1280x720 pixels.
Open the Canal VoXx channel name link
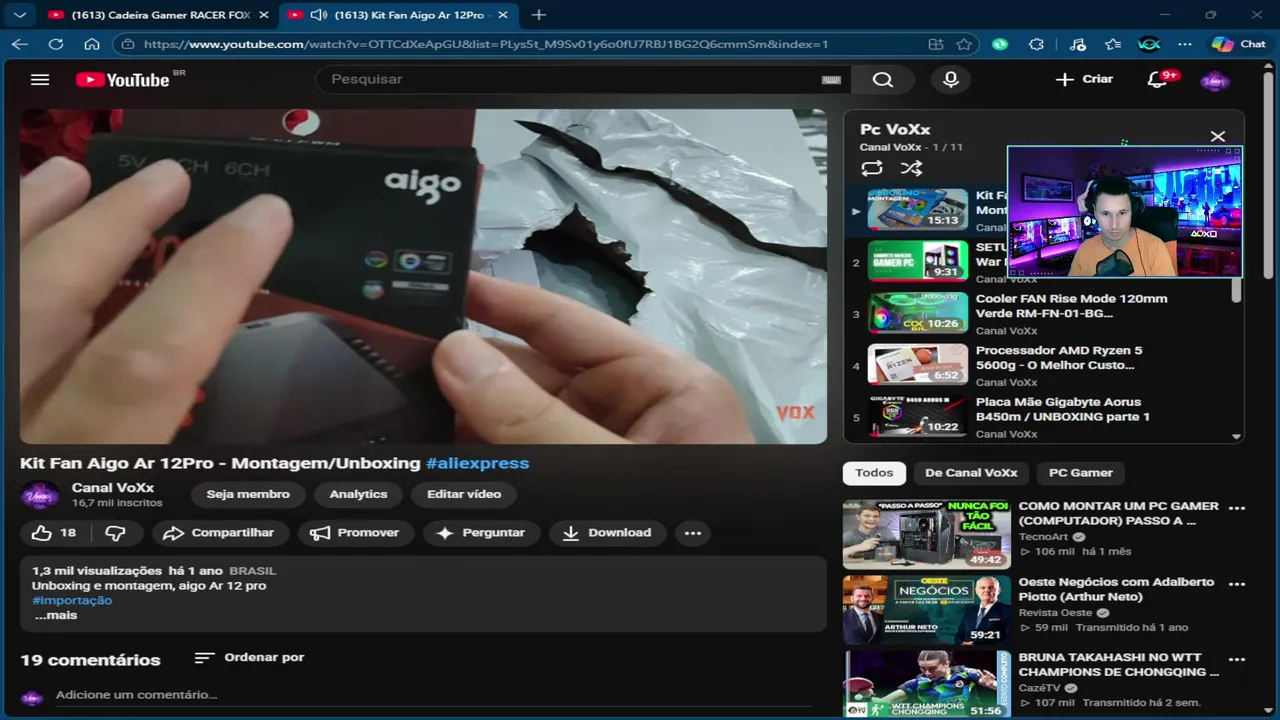pos(113,488)
